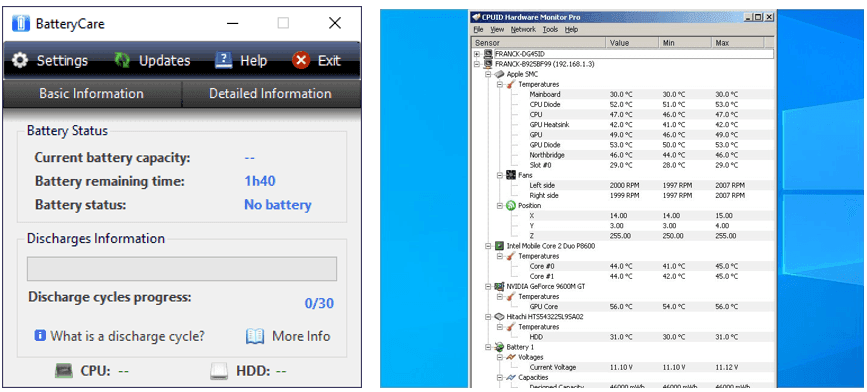Open the Network menu in Hardware Monitor

pos(523,29)
